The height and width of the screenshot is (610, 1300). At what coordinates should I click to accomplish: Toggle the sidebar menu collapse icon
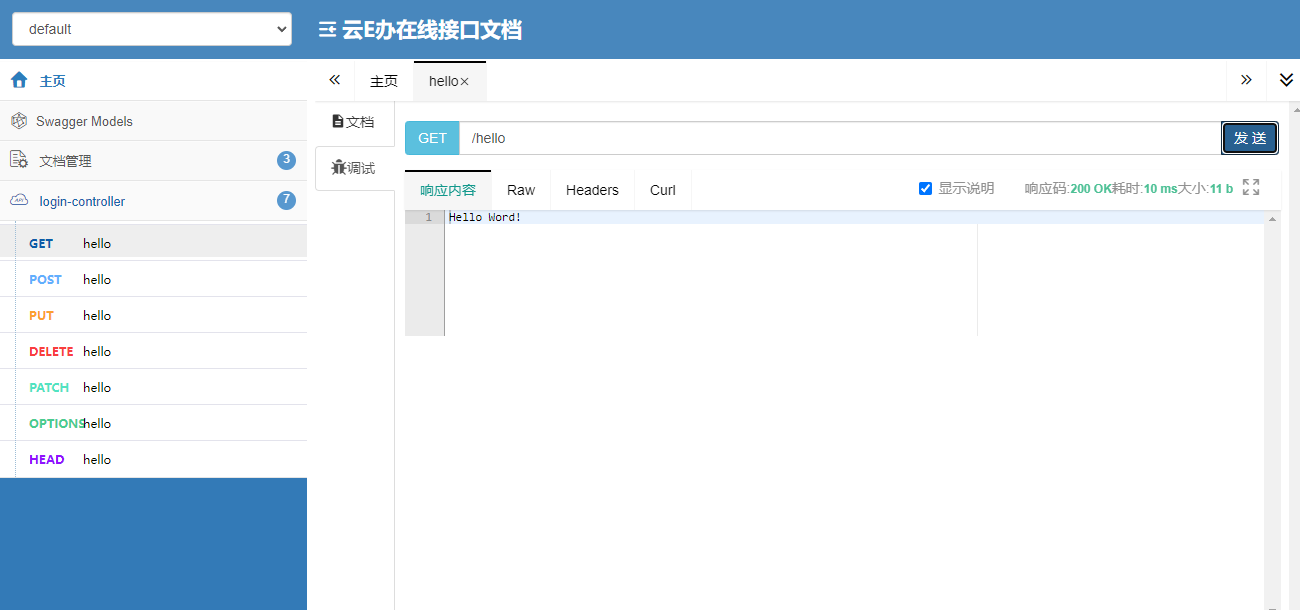pyautogui.click(x=327, y=30)
